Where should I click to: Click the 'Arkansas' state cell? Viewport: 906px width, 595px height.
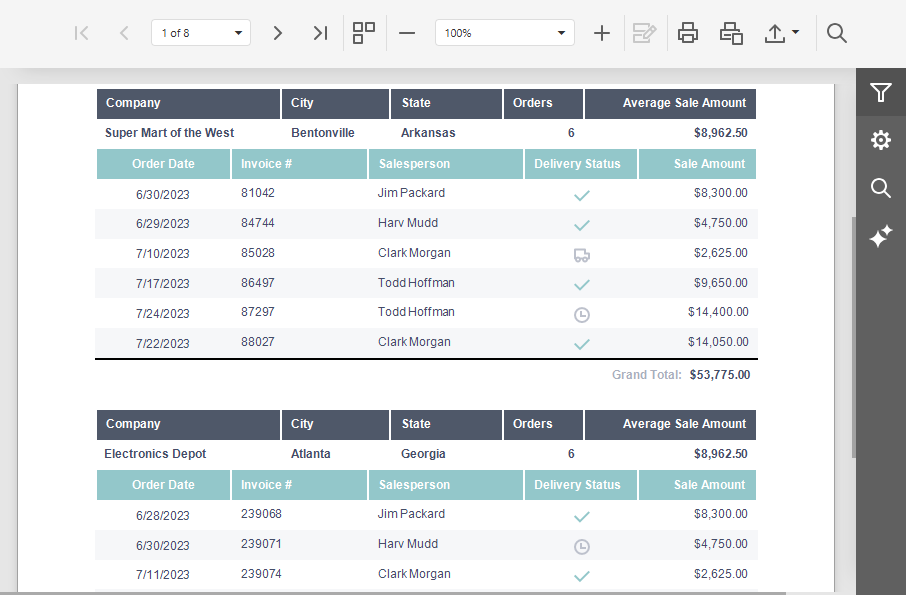[428, 133]
